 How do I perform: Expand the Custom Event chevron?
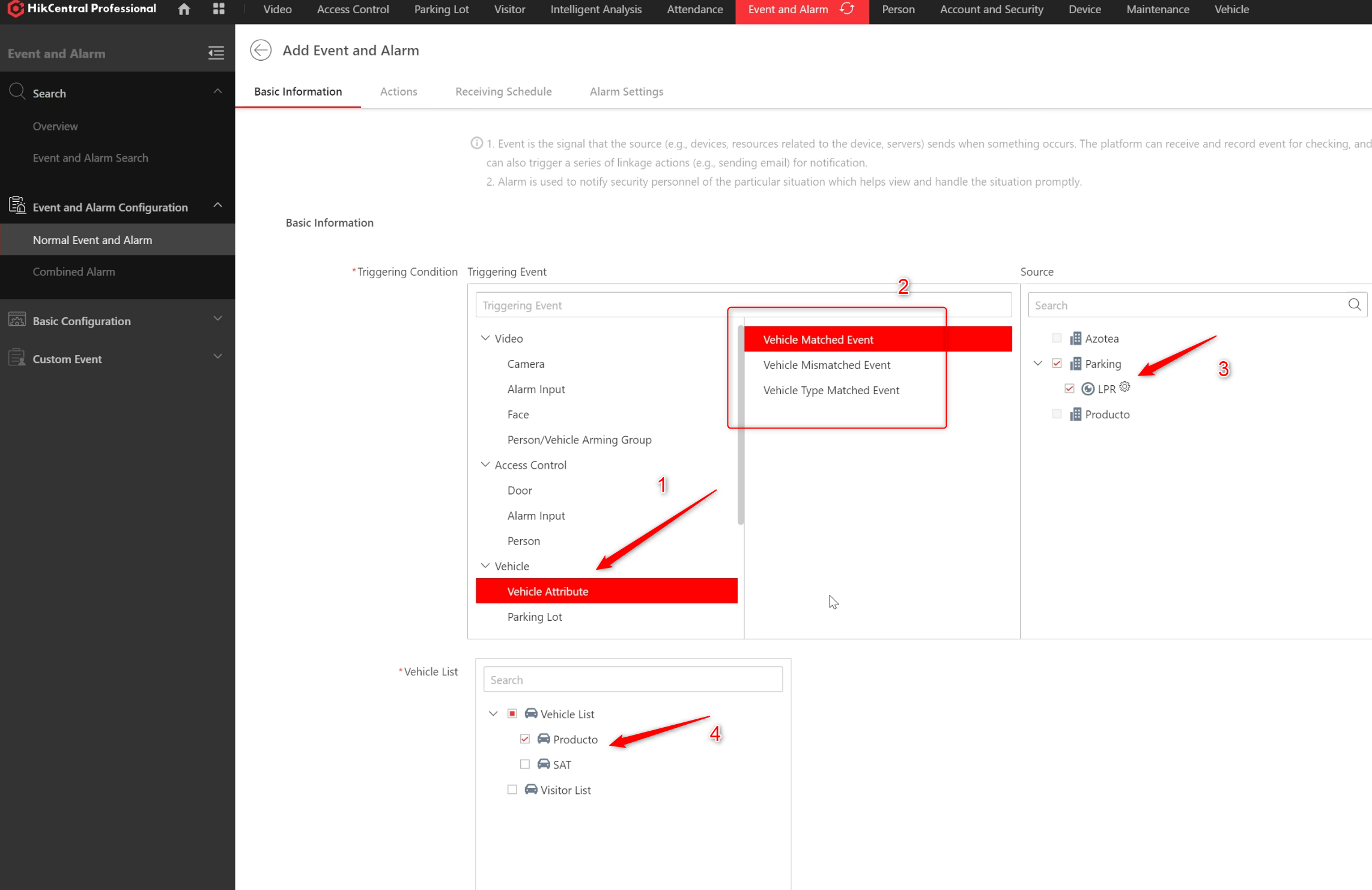point(217,356)
